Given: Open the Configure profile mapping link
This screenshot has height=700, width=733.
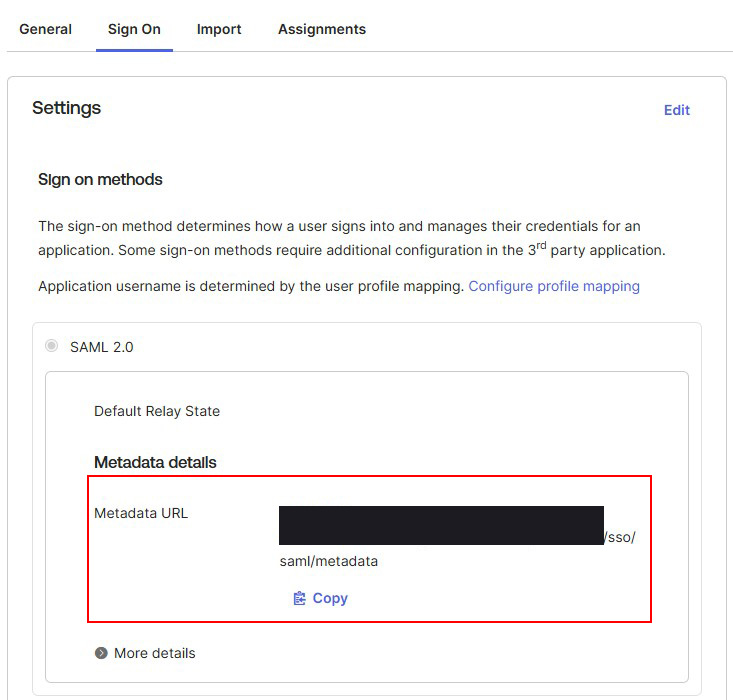Looking at the screenshot, I should pyautogui.click(x=554, y=286).
